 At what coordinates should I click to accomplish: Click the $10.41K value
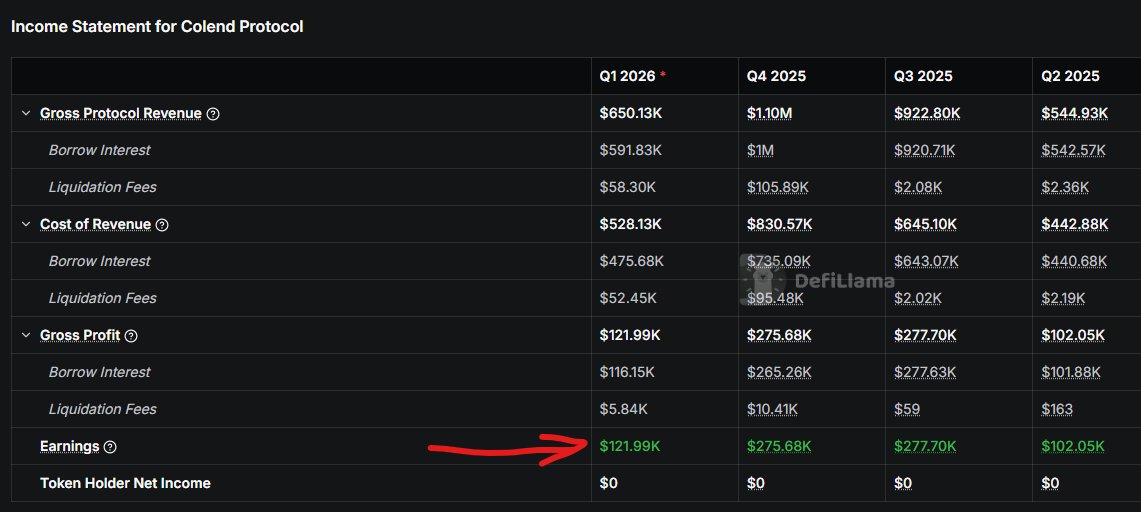point(772,409)
